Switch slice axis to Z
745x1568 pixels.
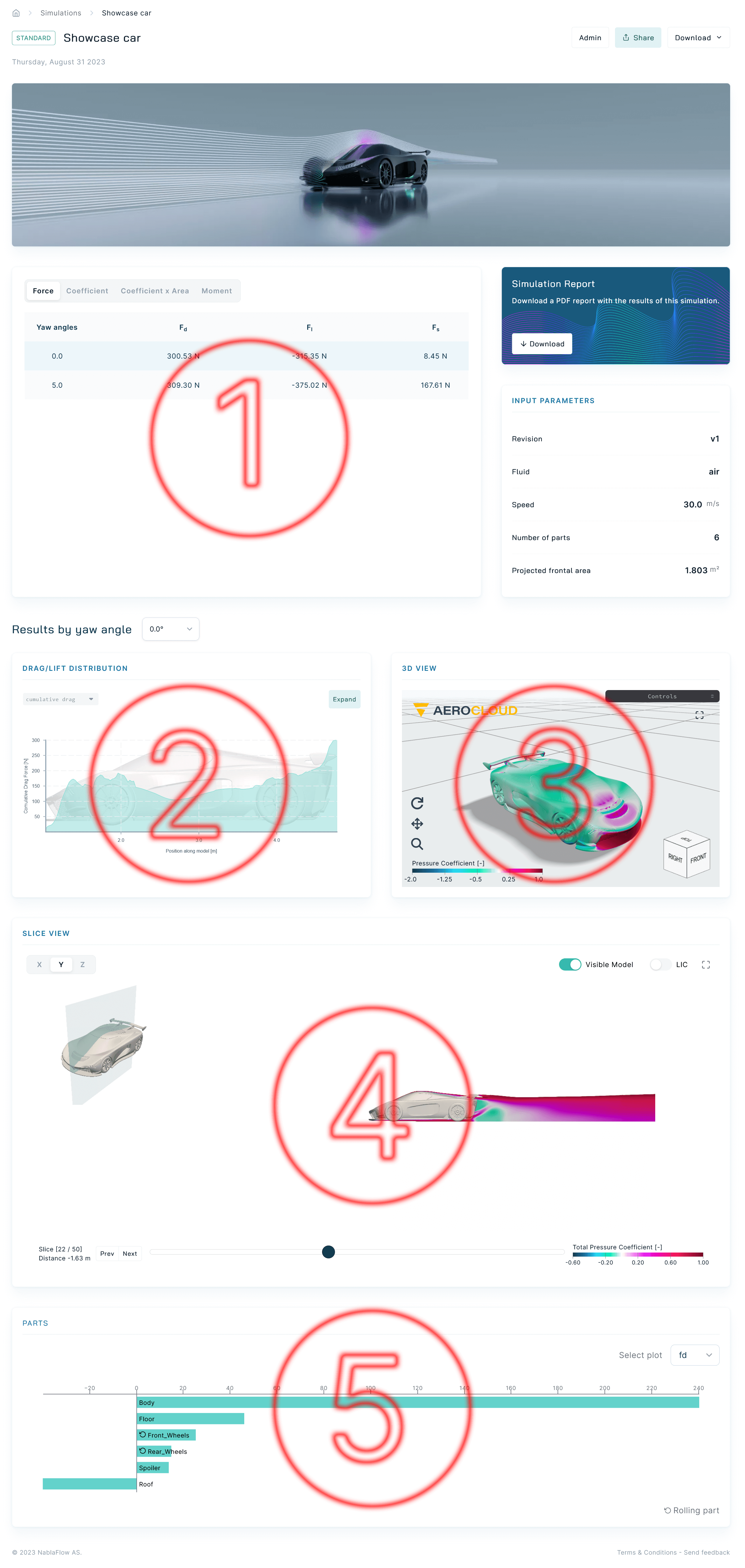pos(82,964)
